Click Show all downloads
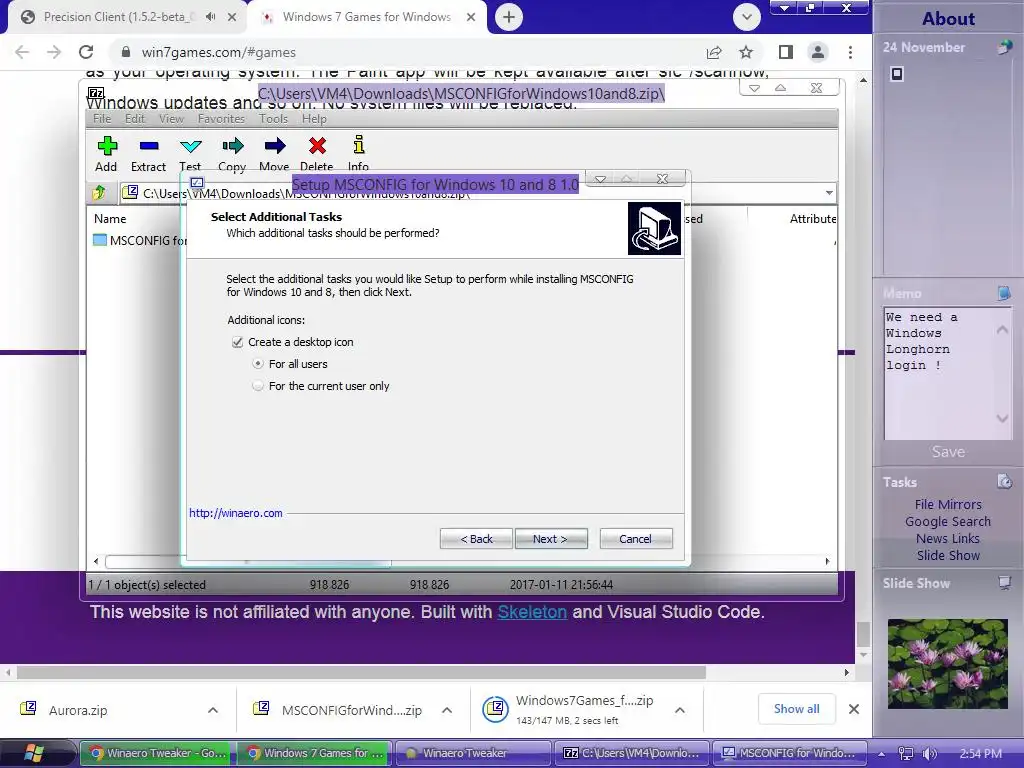The width and height of the screenshot is (1024, 768). click(797, 709)
